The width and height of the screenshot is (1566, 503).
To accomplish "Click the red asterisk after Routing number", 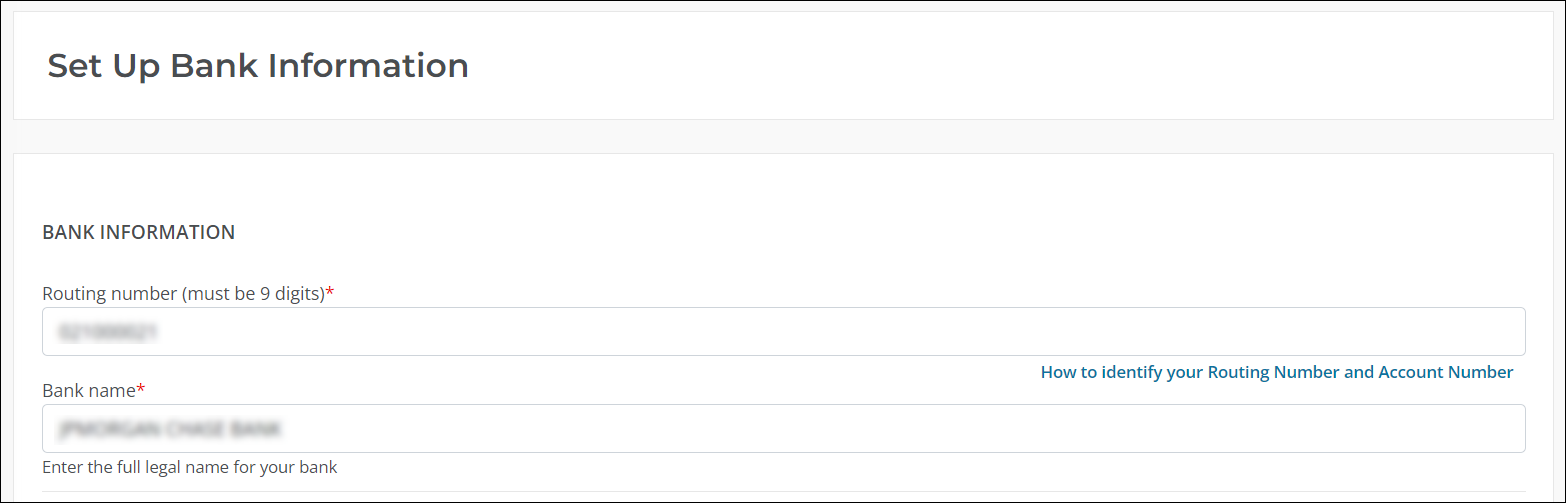I will [330, 293].
